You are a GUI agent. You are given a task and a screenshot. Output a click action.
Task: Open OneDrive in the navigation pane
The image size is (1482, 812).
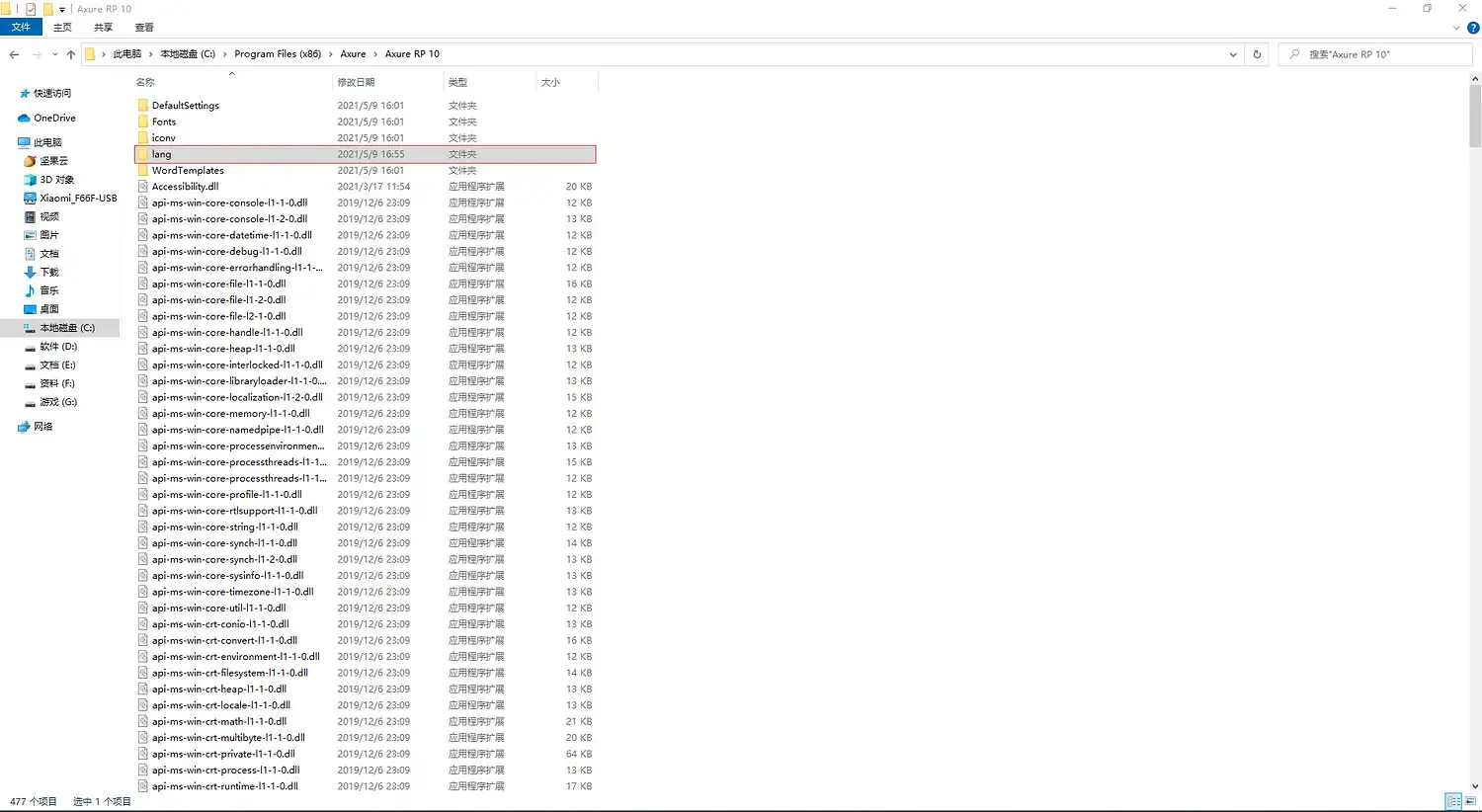(x=54, y=118)
